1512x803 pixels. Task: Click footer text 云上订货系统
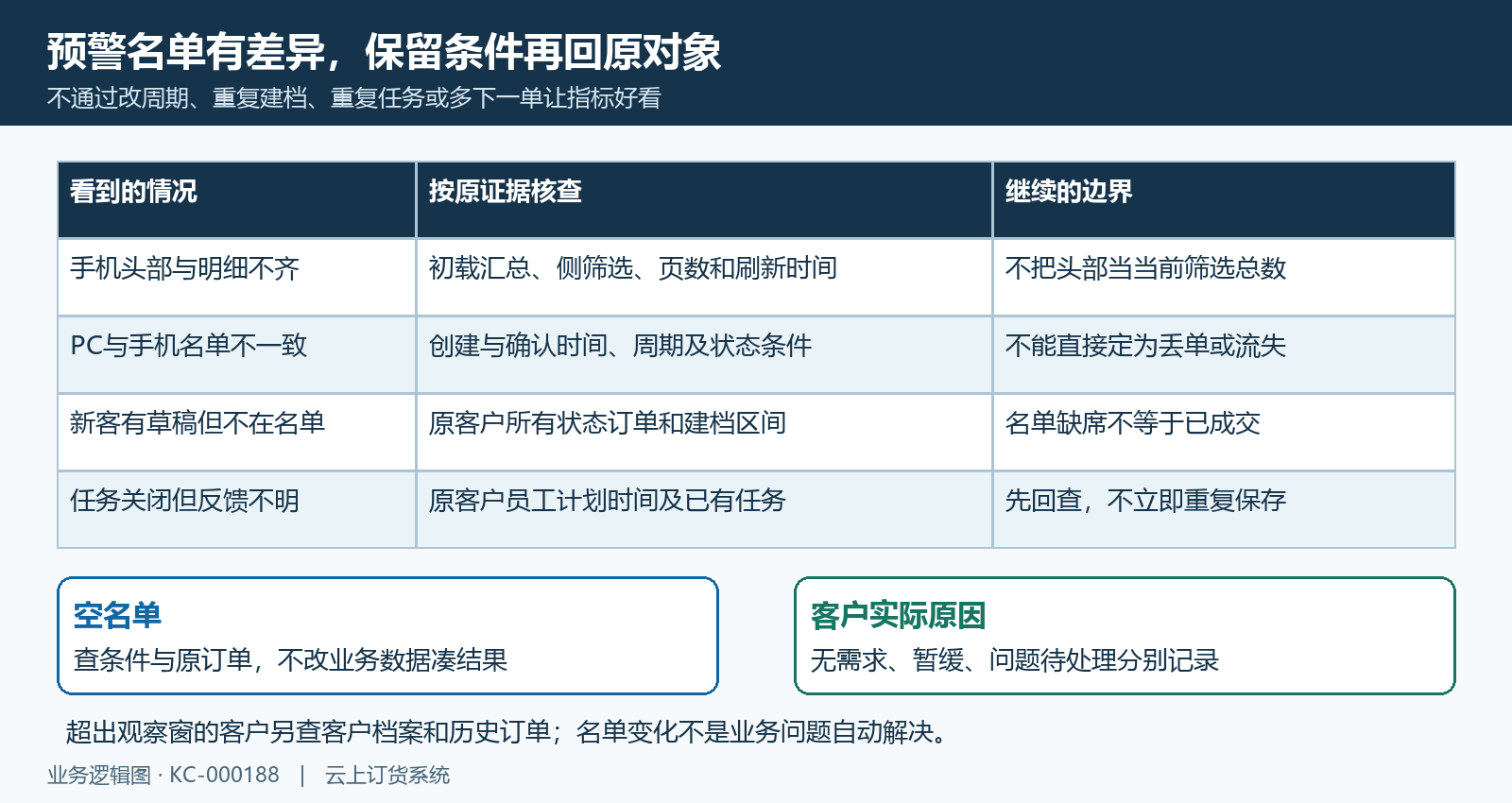coord(387,776)
